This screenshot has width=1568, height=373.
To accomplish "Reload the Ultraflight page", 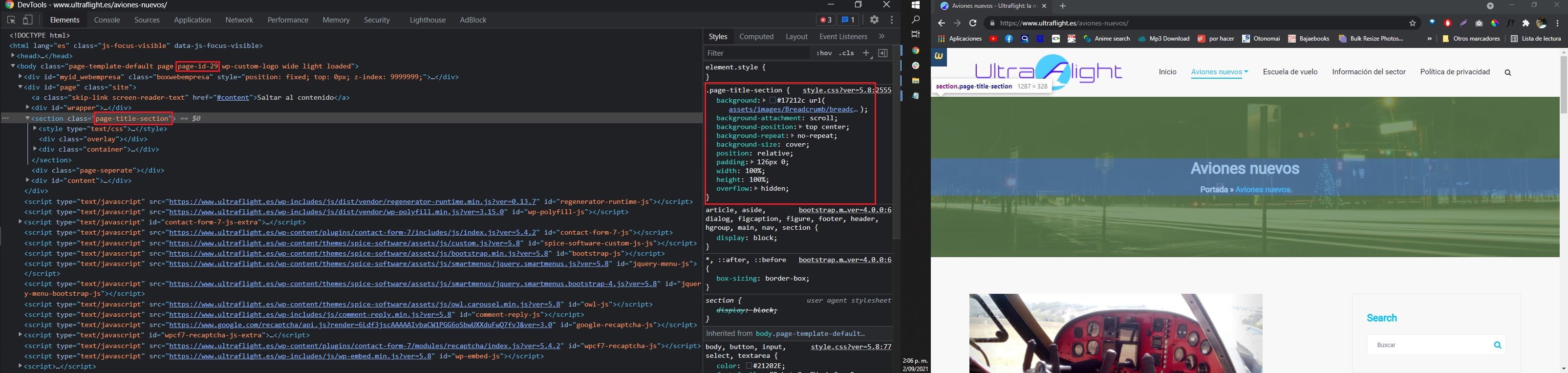I will tap(973, 24).
